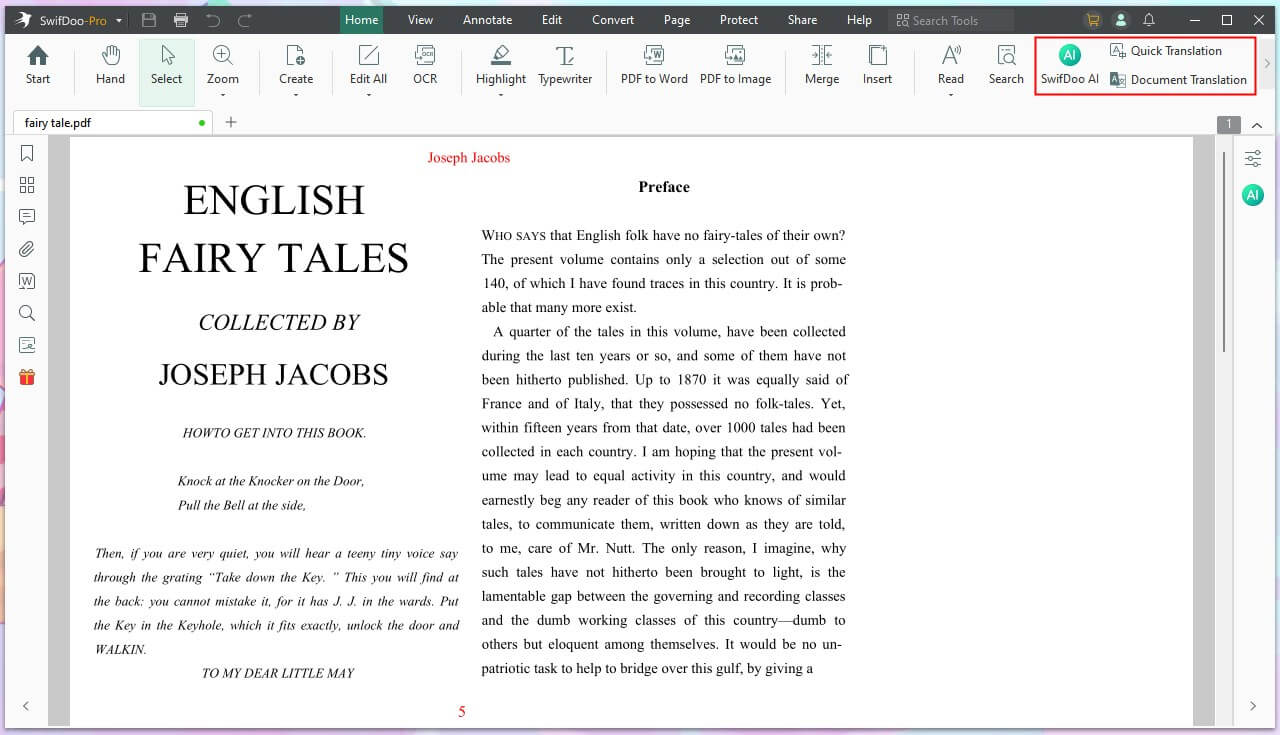Click the page number 1 indicator
Image resolution: width=1280 pixels, height=735 pixels.
1229,125
